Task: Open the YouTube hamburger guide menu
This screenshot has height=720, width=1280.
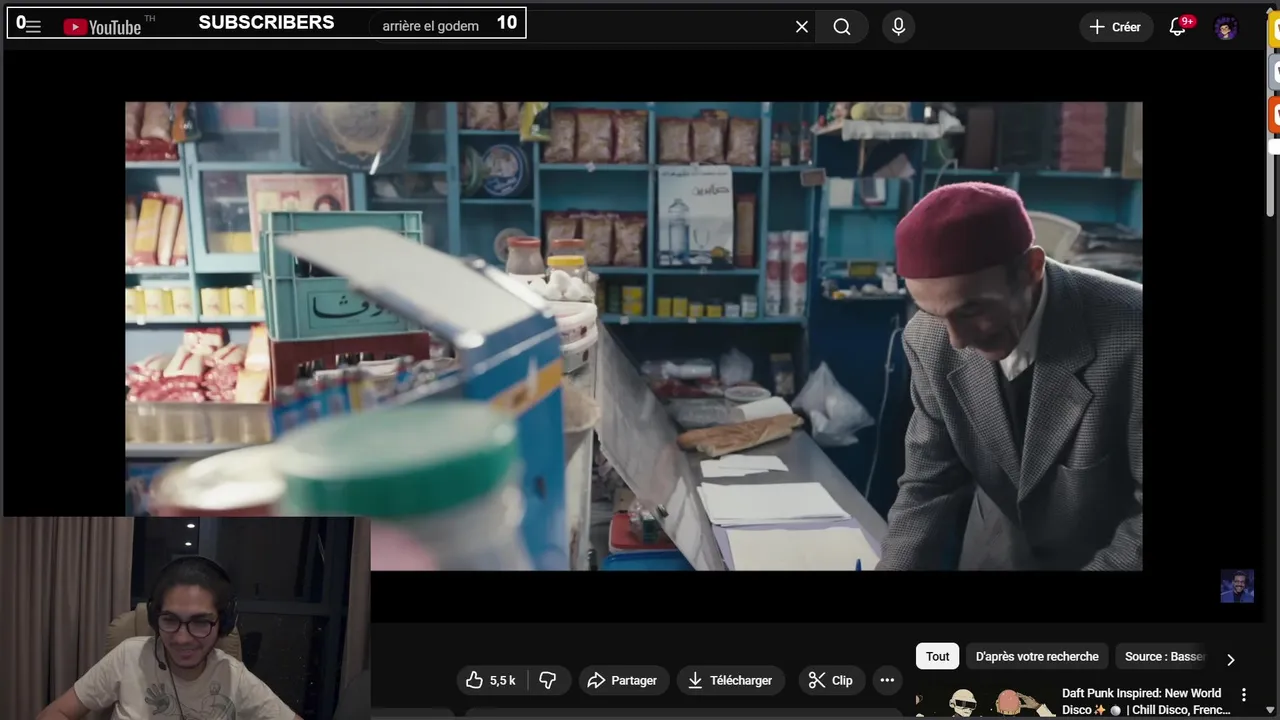Action: click(33, 26)
